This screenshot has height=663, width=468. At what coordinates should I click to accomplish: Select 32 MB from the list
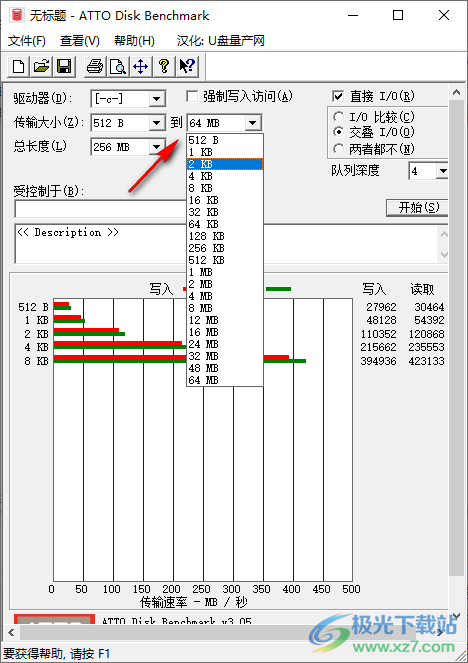[225, 356]
